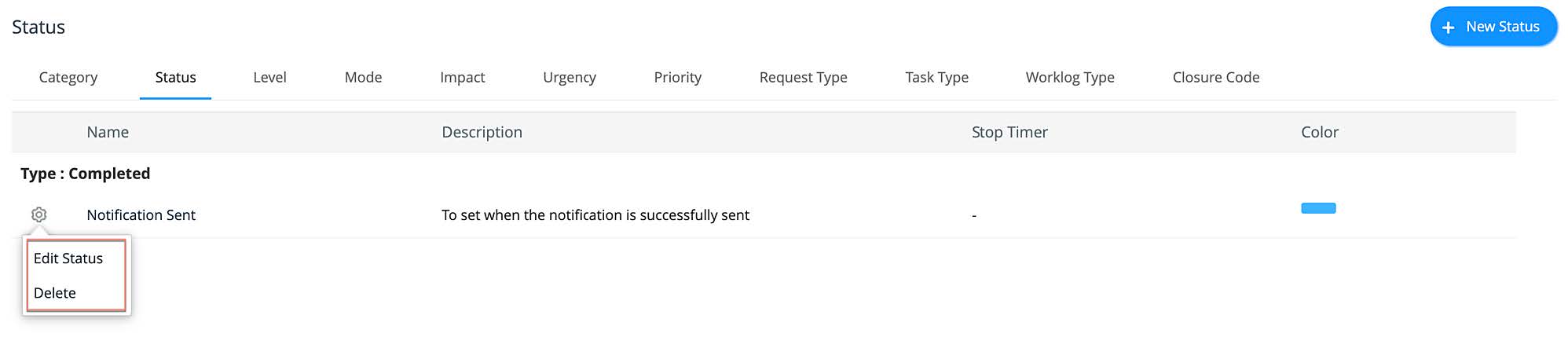Image resolution: width=1568 pixels, height=337 pixels.
Task: Open the Closure Code tab
Action: tap(1215, 77)
